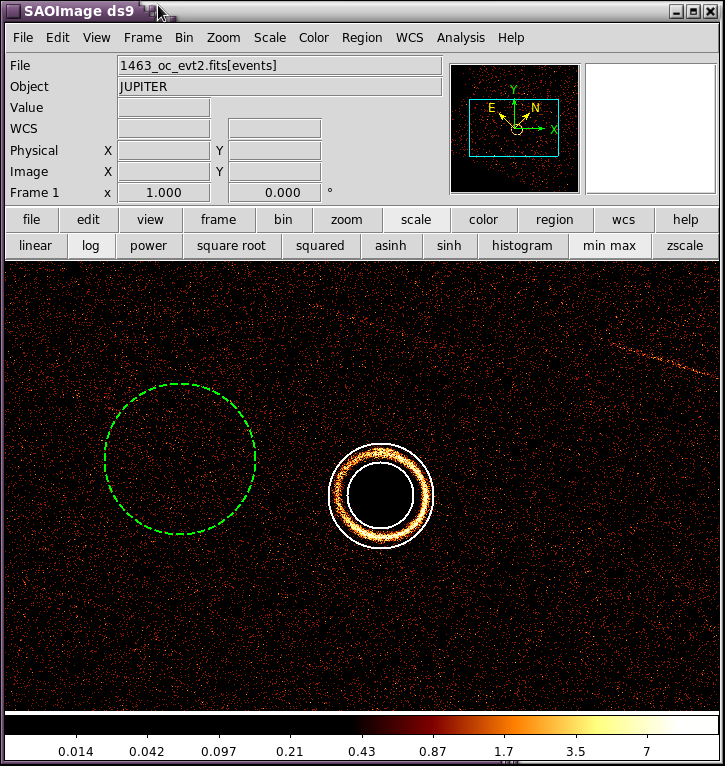Switch to the region button group
725x766 pixels.
(x=554, y=220)
